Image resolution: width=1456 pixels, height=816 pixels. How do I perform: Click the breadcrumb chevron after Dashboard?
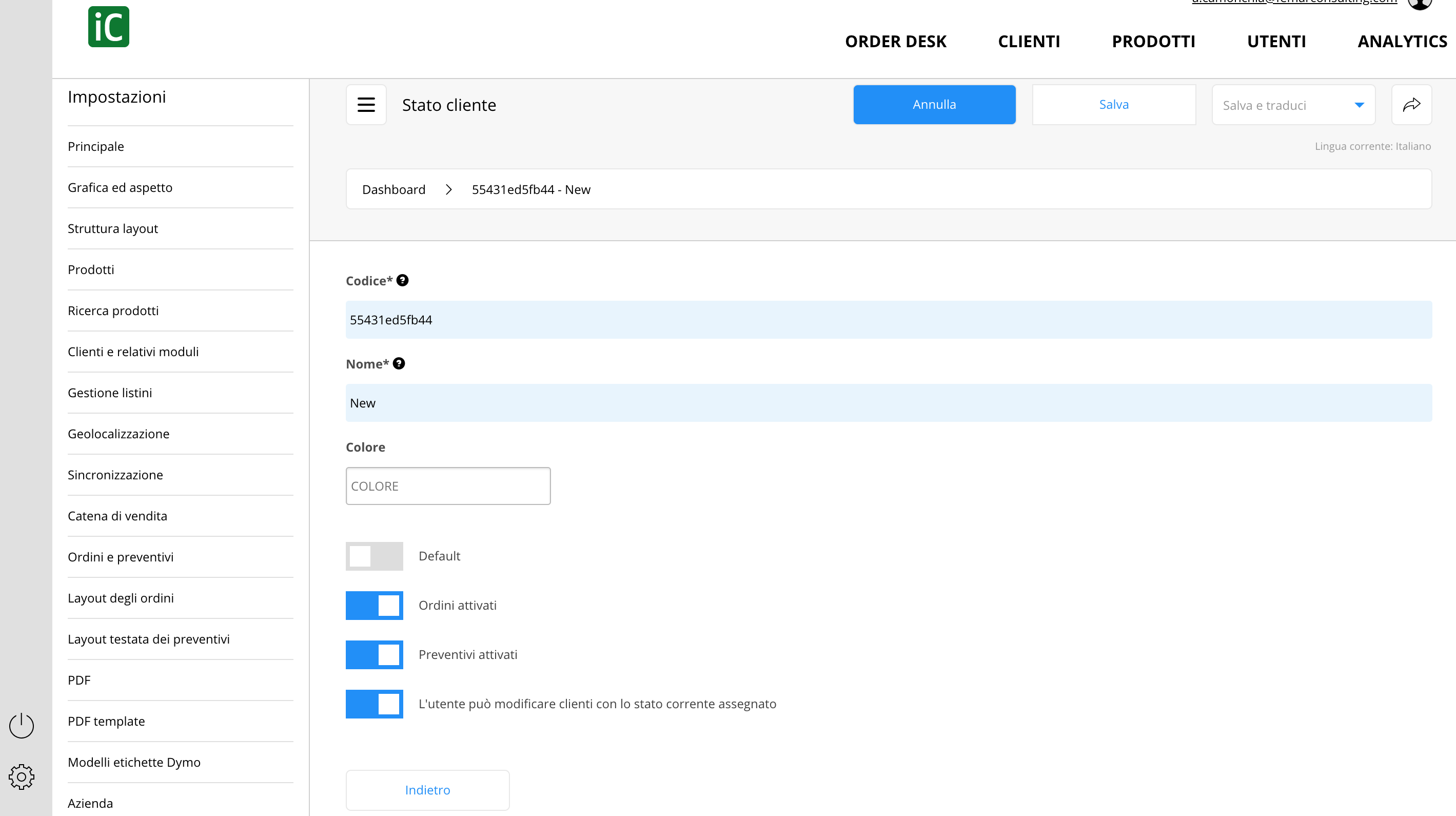click(x=449, y=189)
